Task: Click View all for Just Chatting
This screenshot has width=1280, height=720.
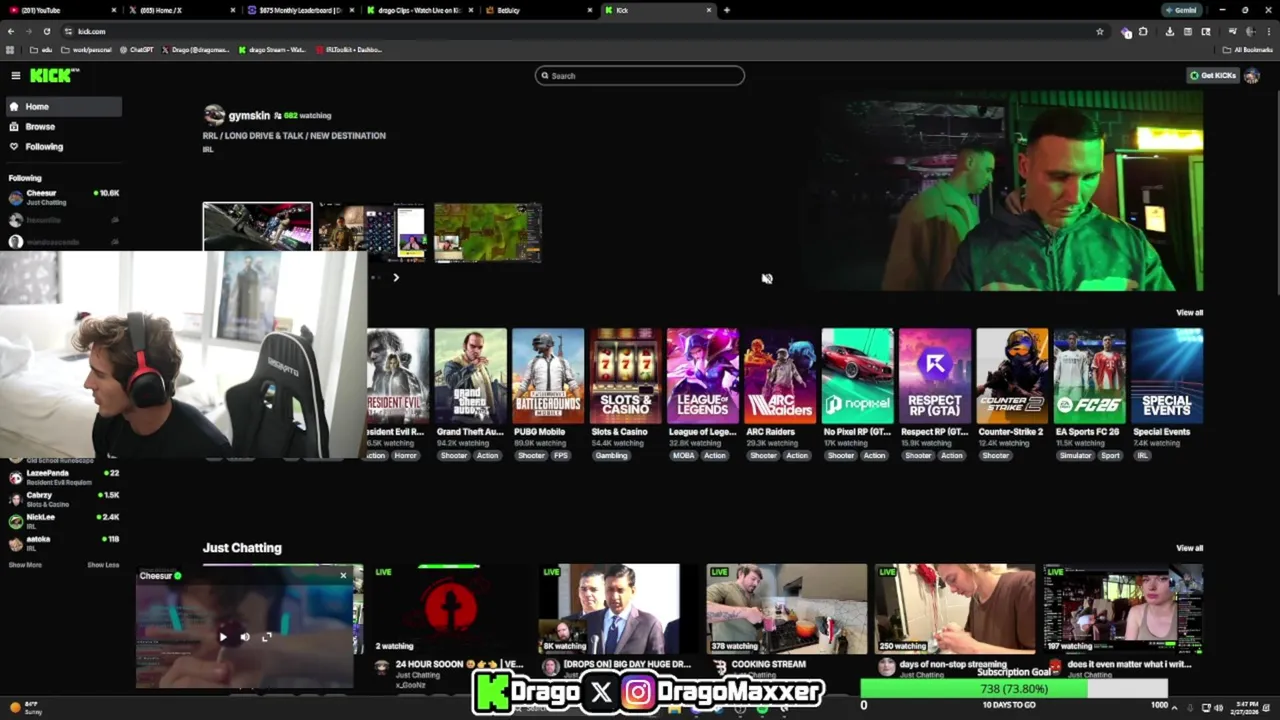Action: [x=1189, y=548]
